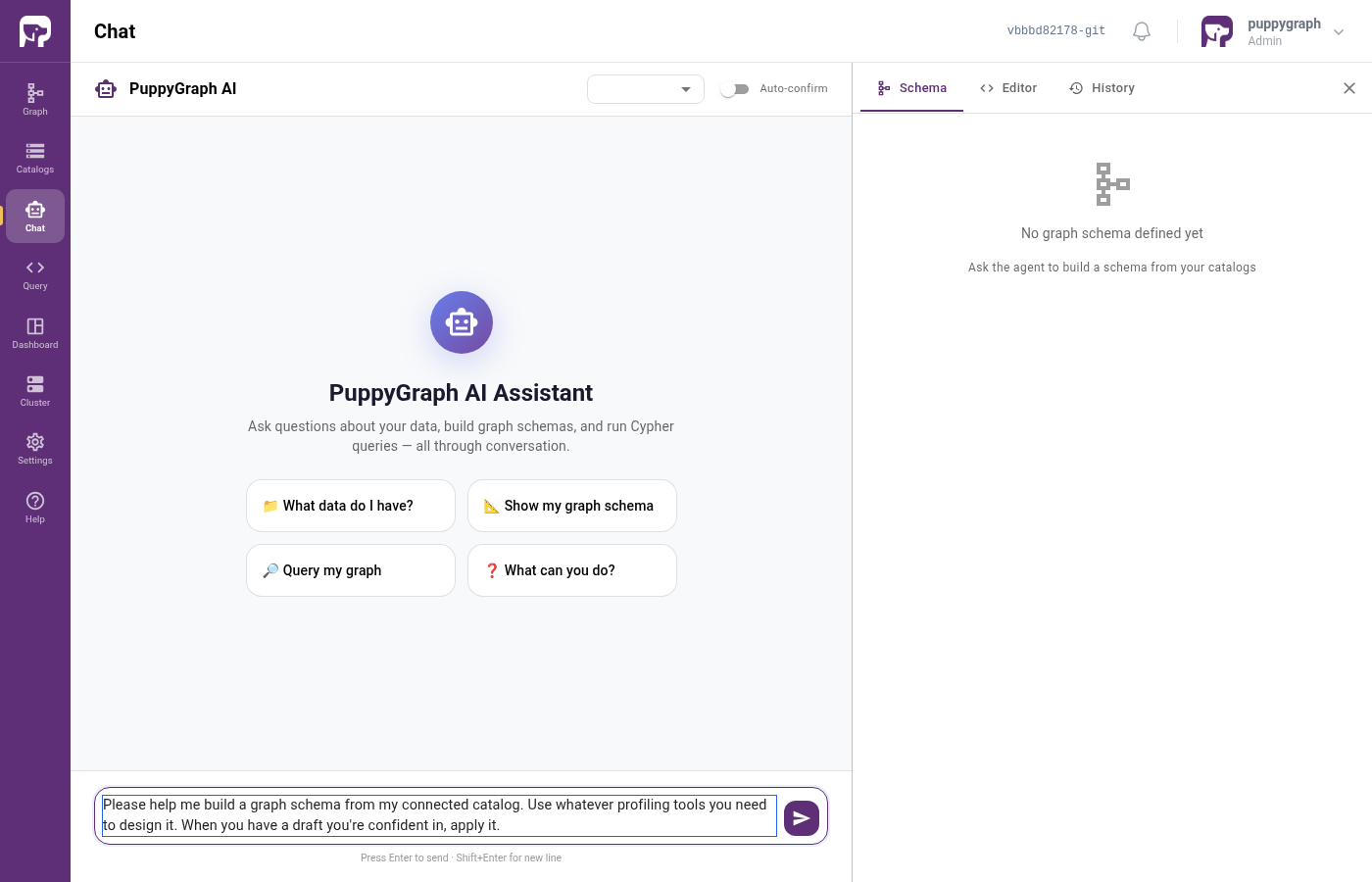Open the empty dropdown beside Auto-confirm
Viewport: 1372px width, 882px height.
pyautogui.click(x=646, y=89)
